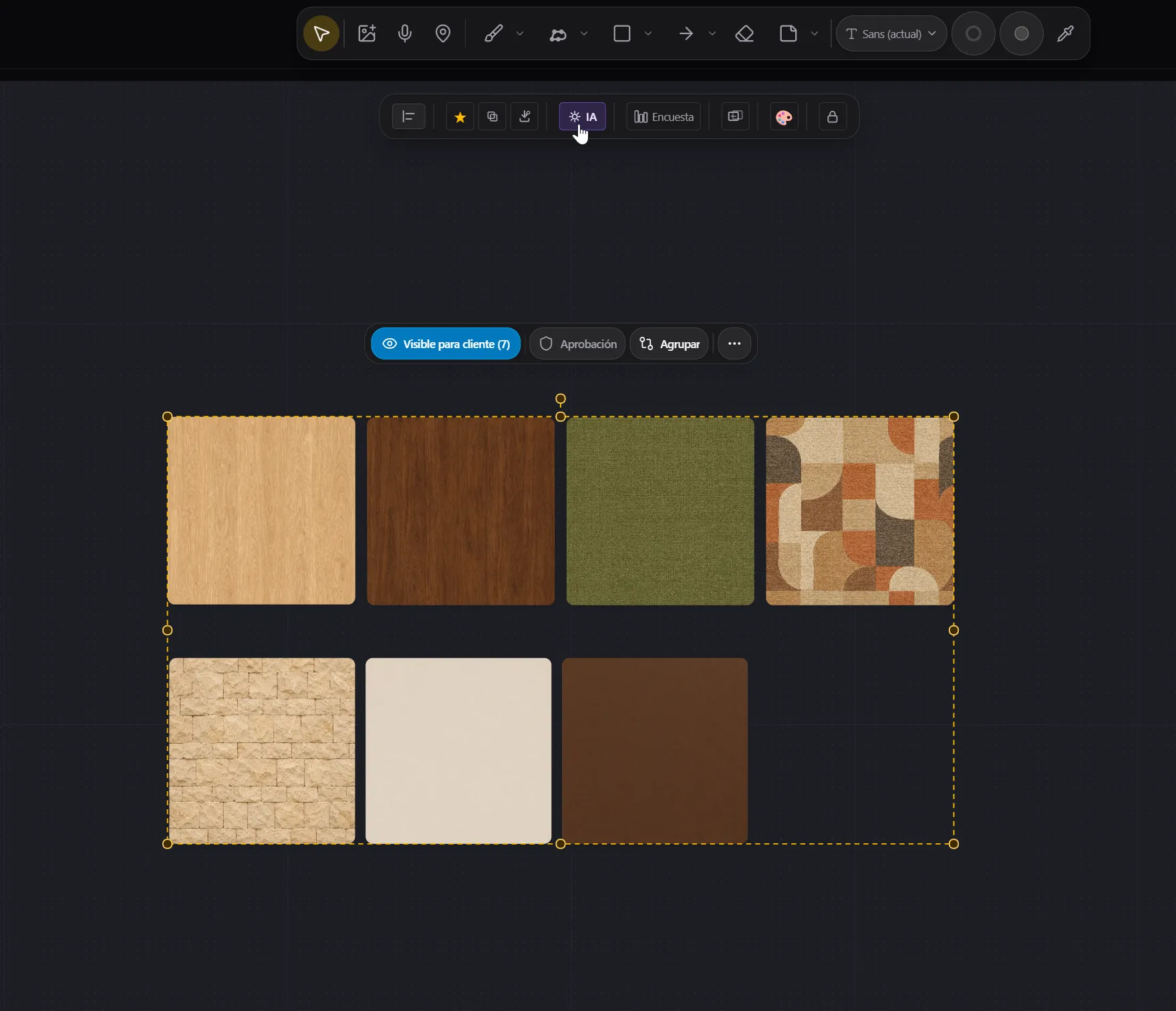Activate the eyedropper color picker
Screen dimensions: 1176x1011
coord(1066,33)
